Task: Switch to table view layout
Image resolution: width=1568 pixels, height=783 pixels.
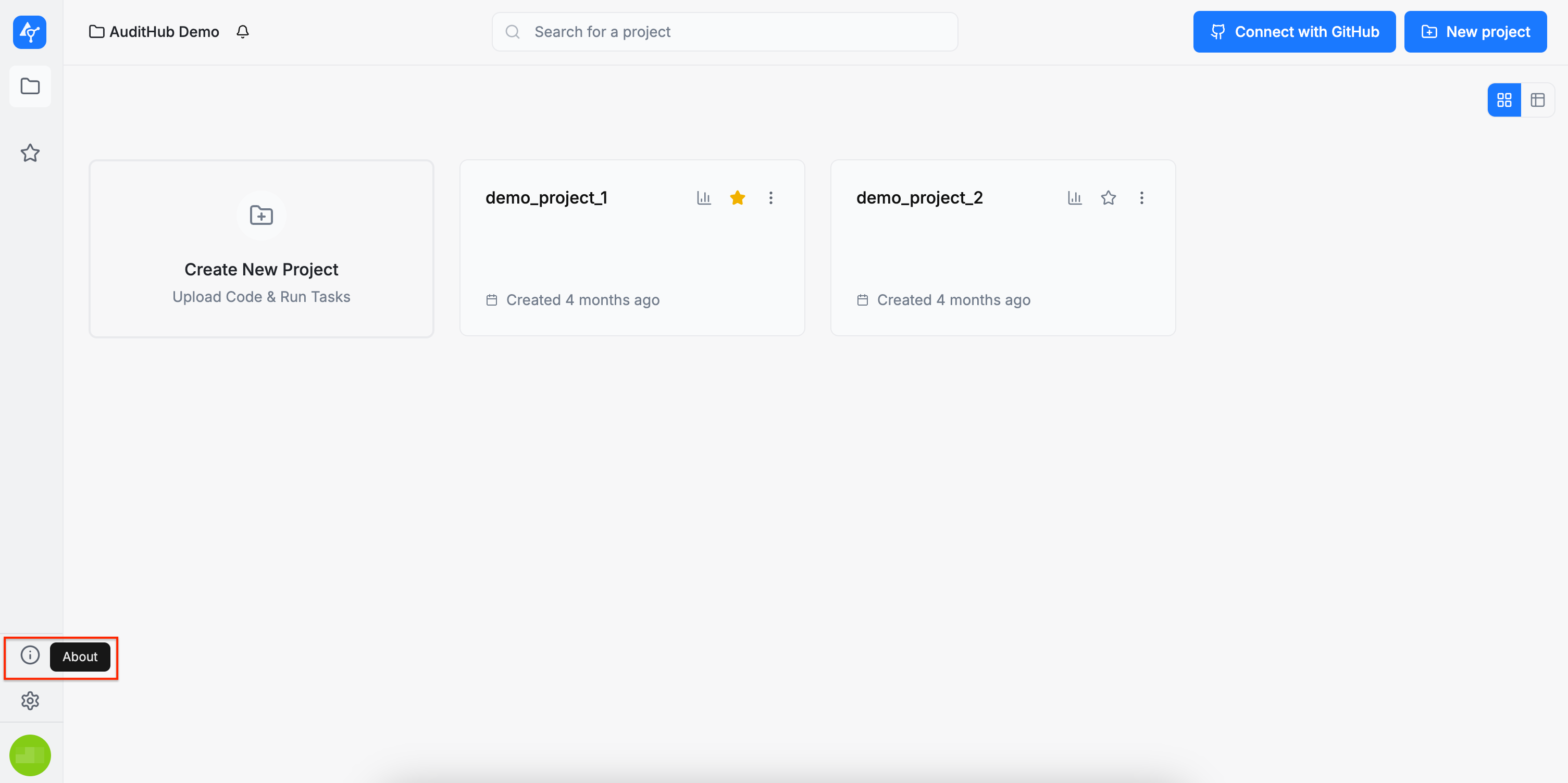Action: 1538,100
